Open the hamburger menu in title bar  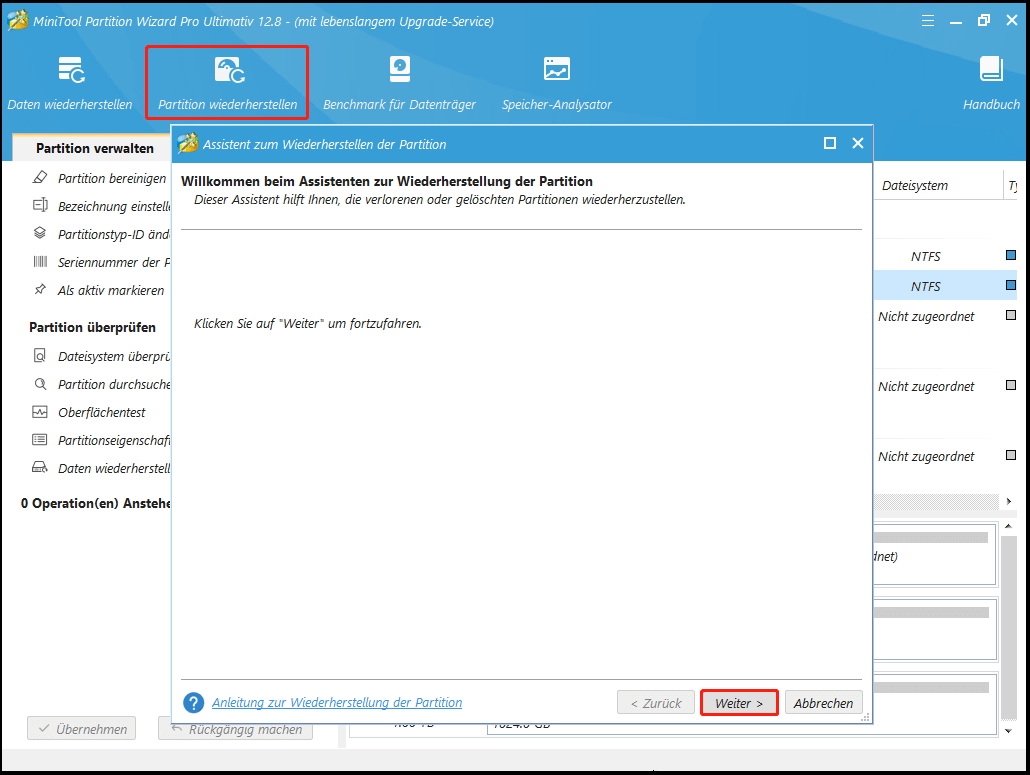pyautogui.click(x=928, y=21)
